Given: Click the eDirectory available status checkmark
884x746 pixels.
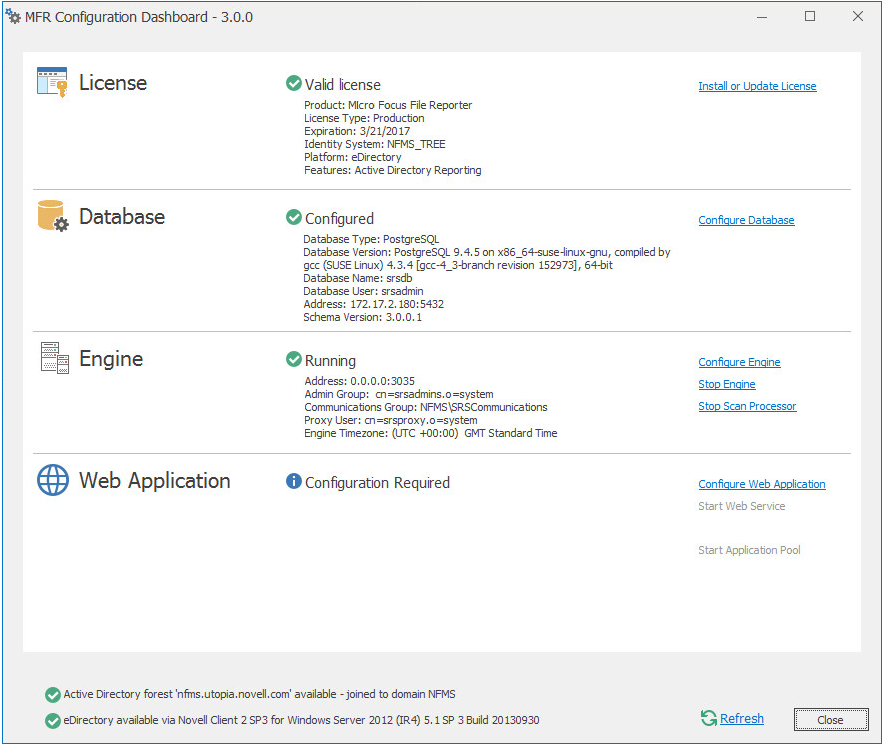Looking at the screenshot, I should [53, 720].
